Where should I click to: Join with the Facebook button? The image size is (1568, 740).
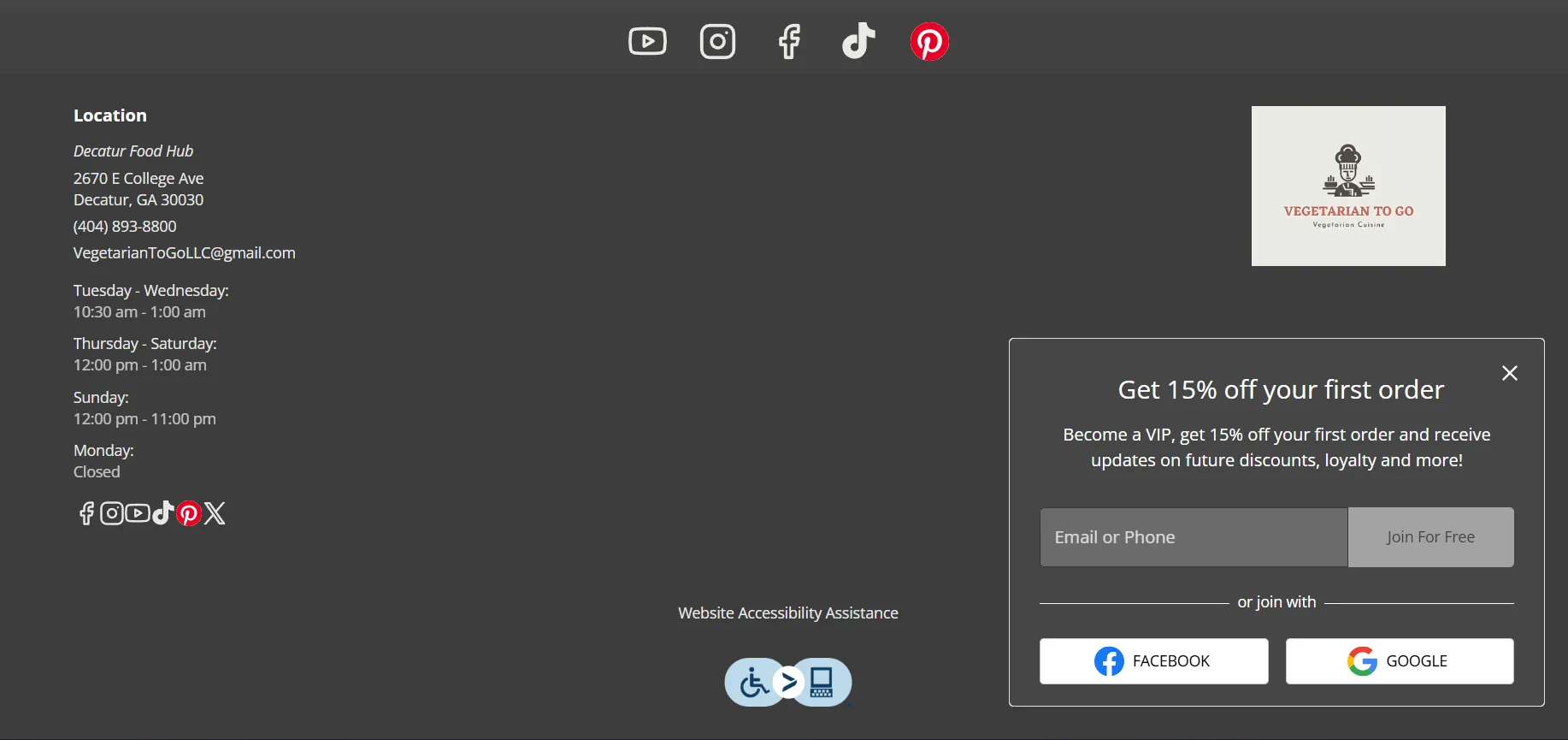pos(1154,661)
